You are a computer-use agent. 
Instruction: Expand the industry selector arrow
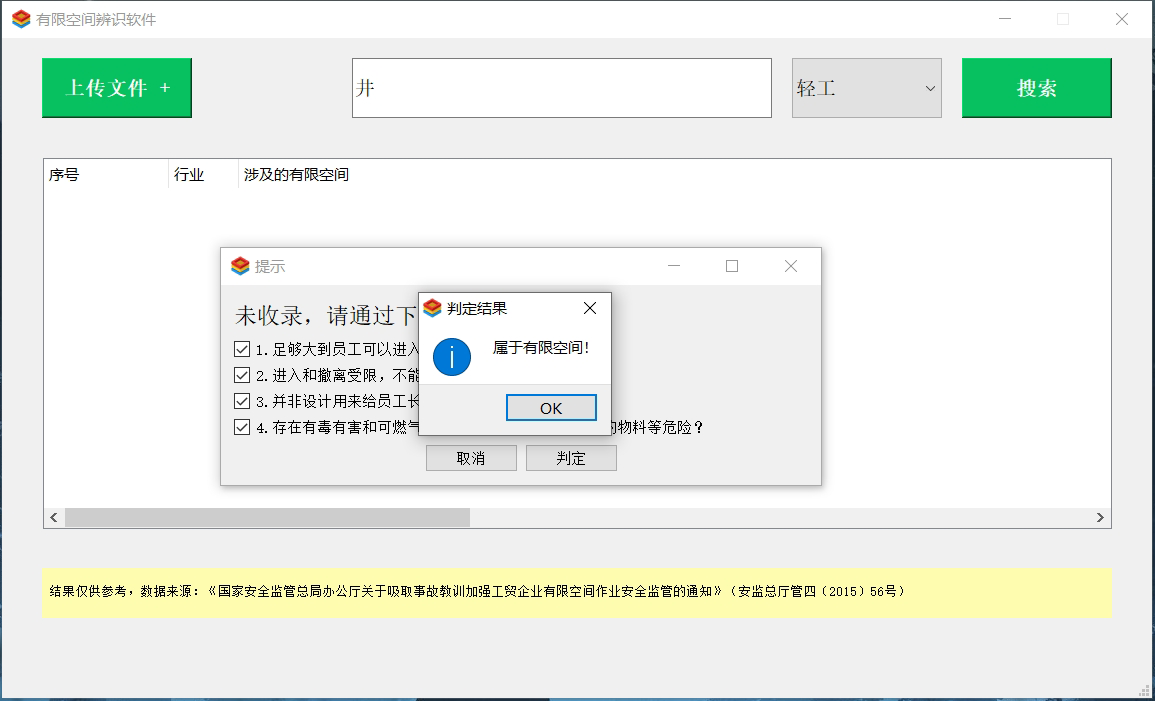[930, 88]
